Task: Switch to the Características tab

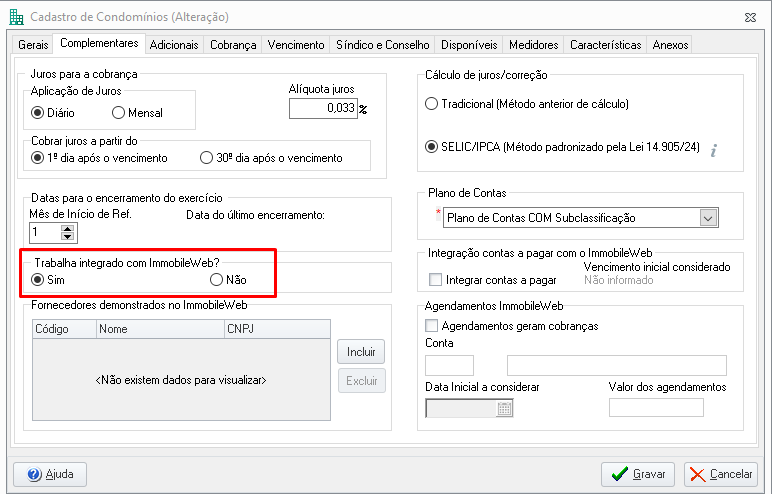Action: (x=605, y=45)
